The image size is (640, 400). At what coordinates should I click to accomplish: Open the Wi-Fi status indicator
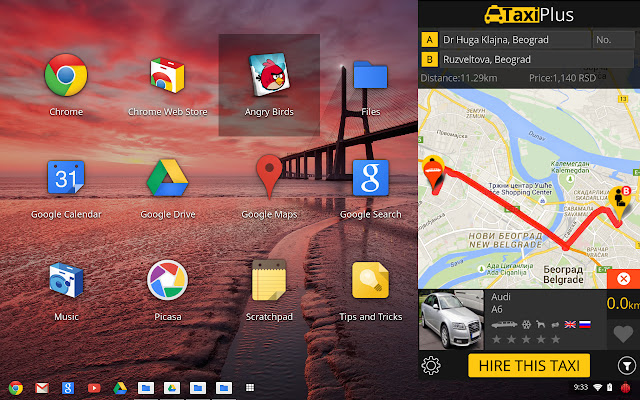(x=598, y=387)
